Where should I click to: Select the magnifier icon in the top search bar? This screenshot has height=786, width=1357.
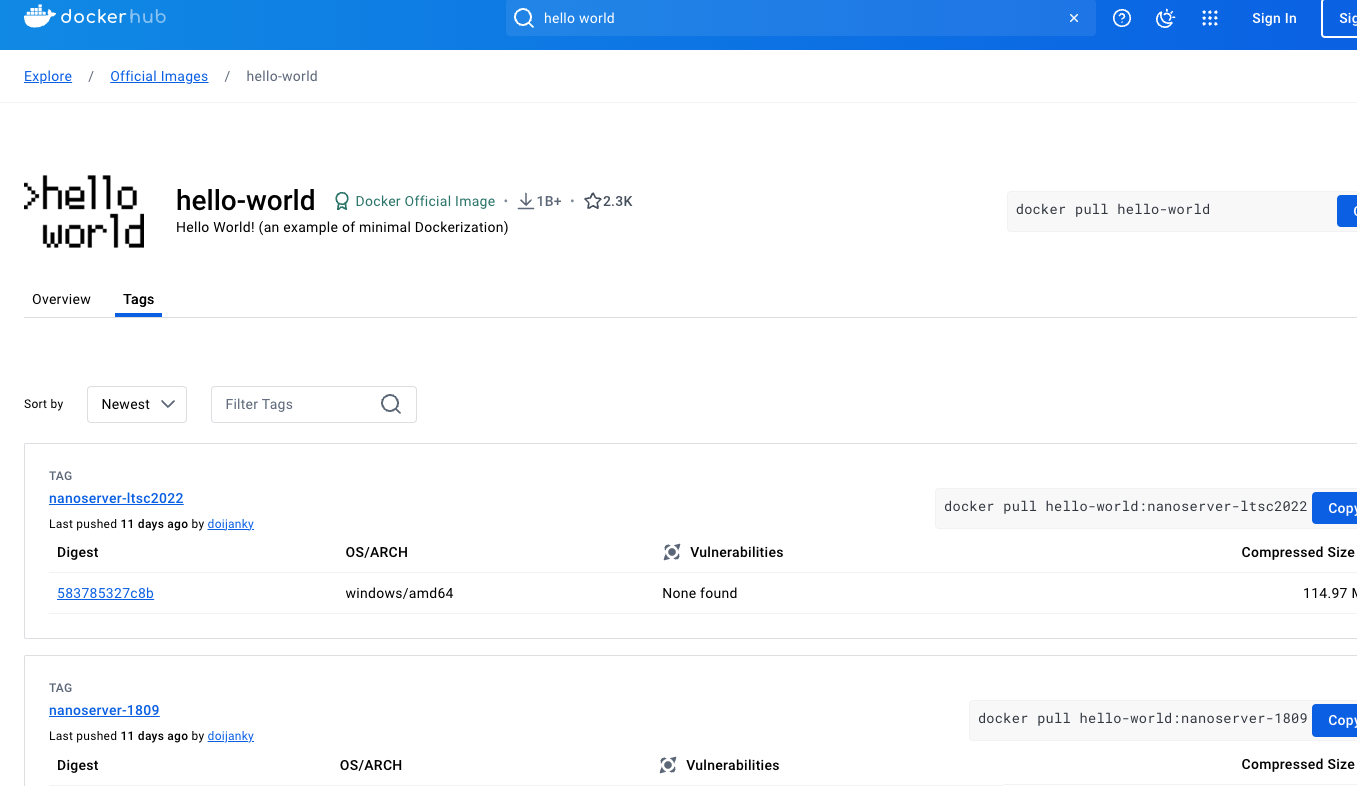(x=523, y=18)
